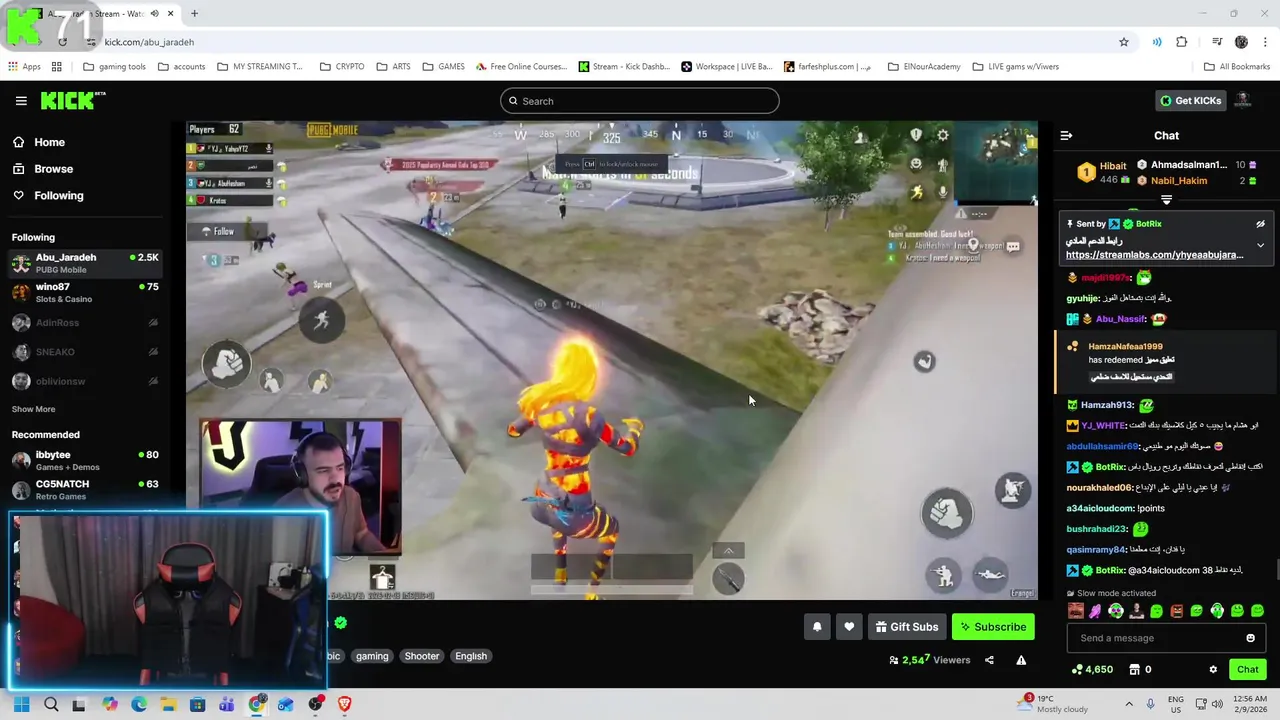Open Free Online Courses bookmark
Image resolution: width=1280 pixels, height=720 pixels.
coord(521,67)
